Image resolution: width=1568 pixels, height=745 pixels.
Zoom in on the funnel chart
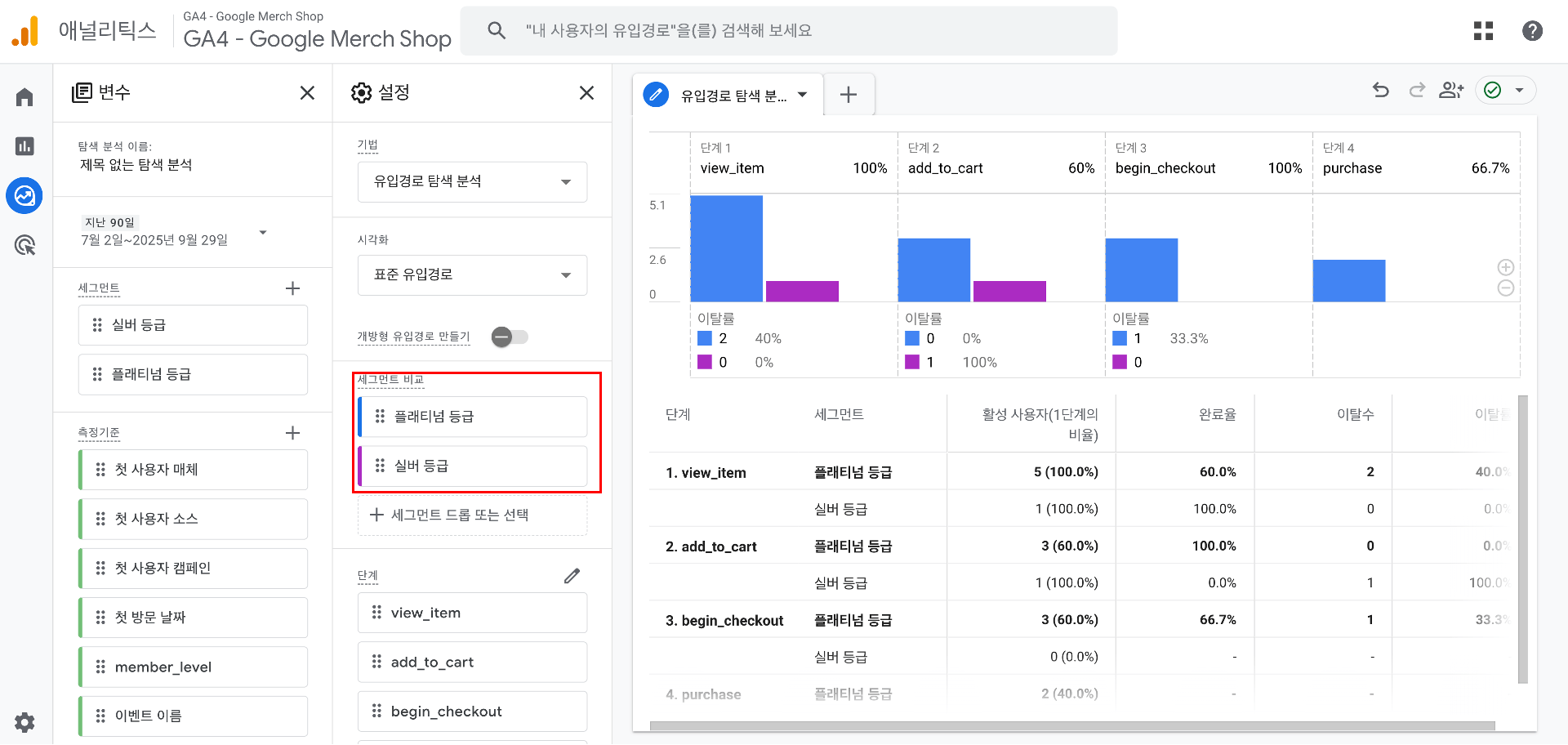coord(1505,267)
